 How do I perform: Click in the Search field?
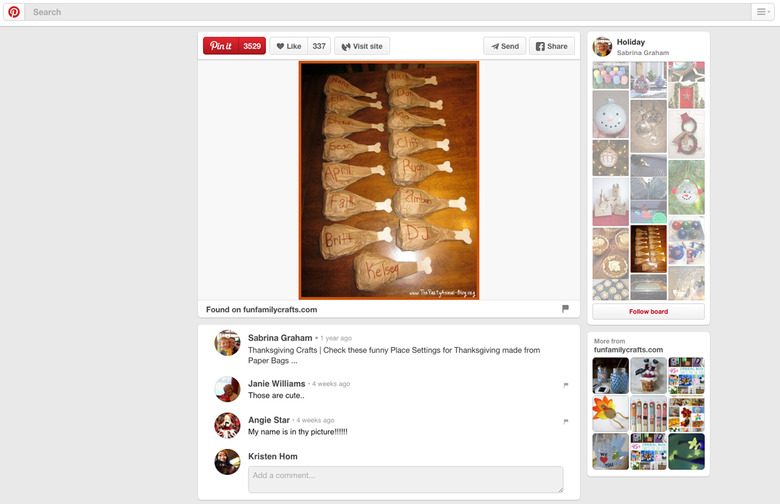point(380,12)
